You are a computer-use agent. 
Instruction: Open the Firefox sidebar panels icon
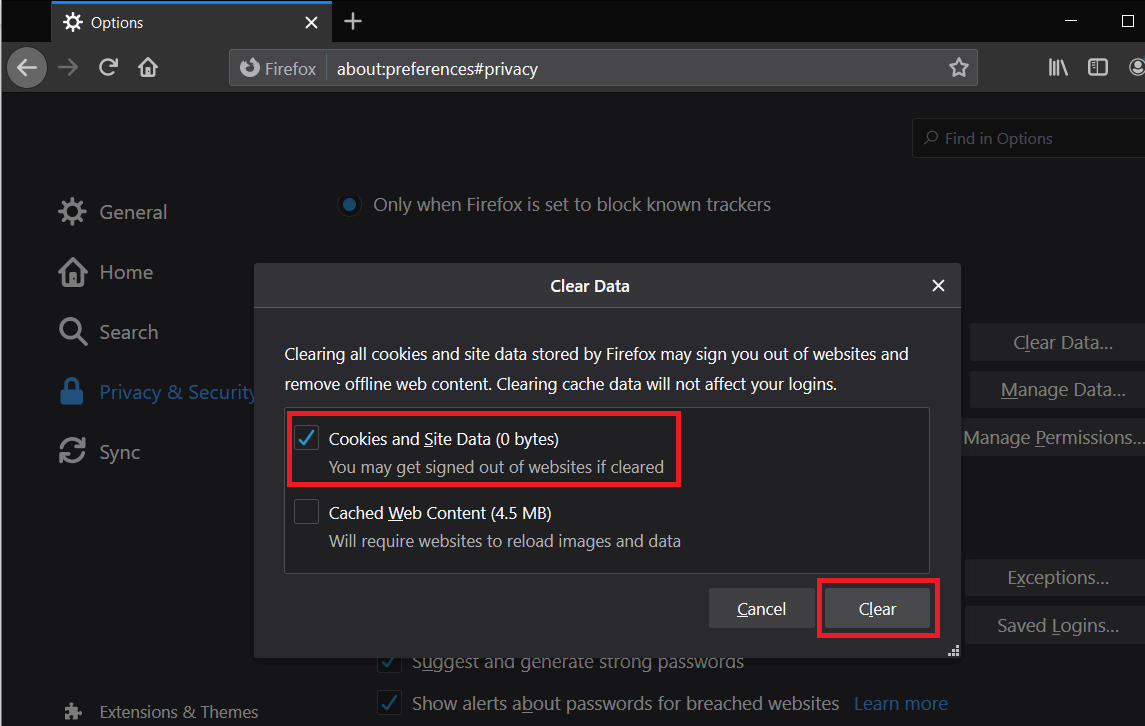(1098, 67)
